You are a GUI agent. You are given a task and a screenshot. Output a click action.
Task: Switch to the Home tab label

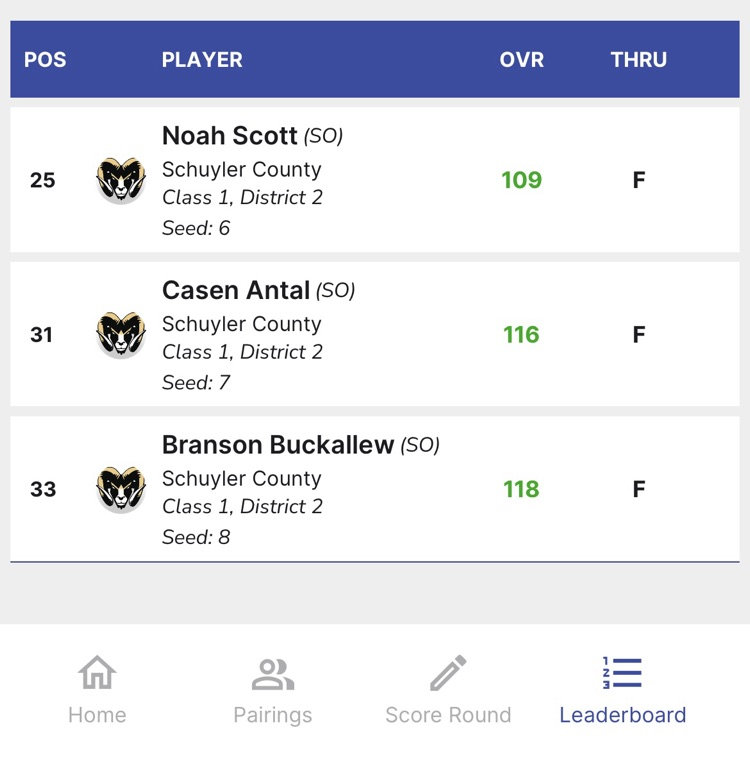[x=97, y=715]
